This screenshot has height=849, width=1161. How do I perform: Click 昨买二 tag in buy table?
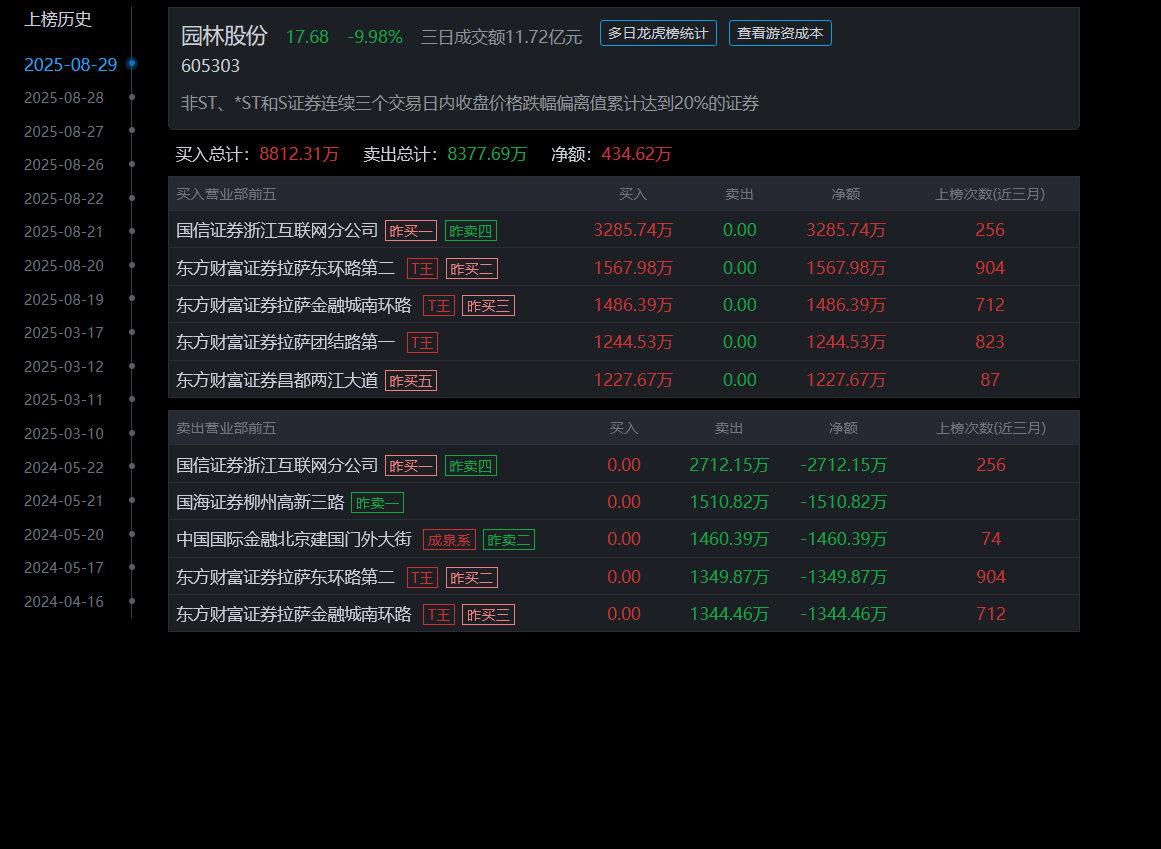click(x=472, y=269)
